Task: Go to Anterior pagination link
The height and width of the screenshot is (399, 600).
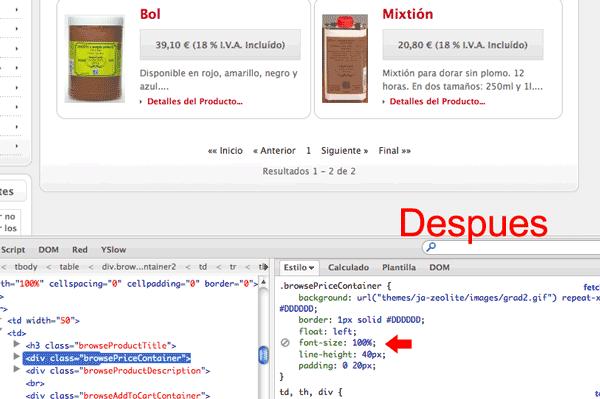Action: point(274,151)
